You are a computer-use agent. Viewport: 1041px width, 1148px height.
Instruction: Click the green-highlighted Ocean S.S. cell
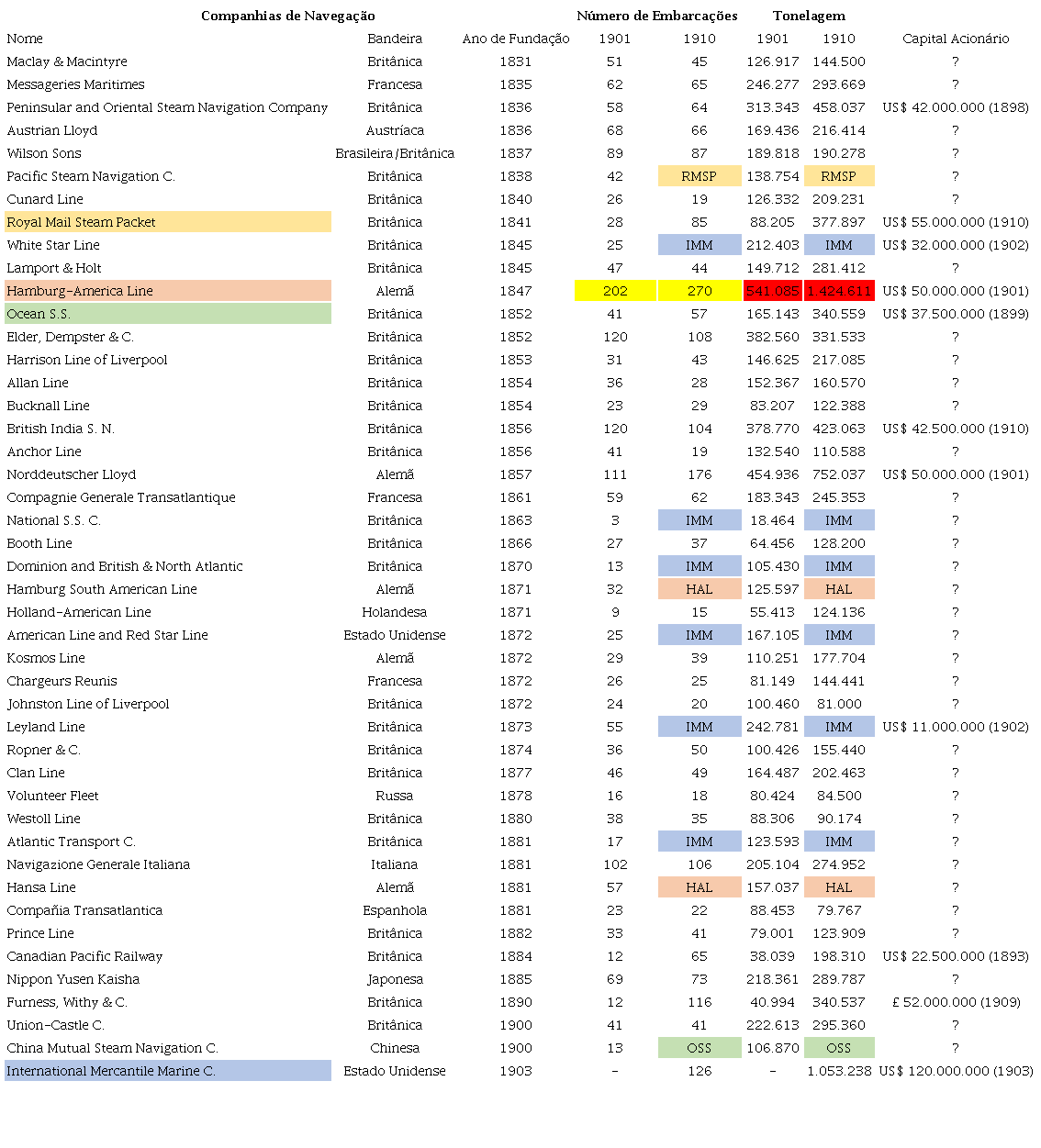click(x=168, y=314)
